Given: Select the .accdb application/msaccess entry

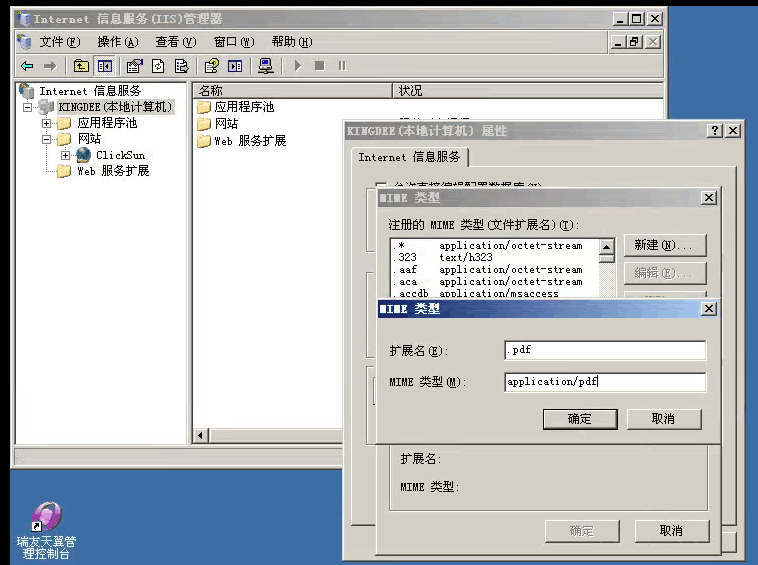Looking at the screenshot, I should 494,293.
